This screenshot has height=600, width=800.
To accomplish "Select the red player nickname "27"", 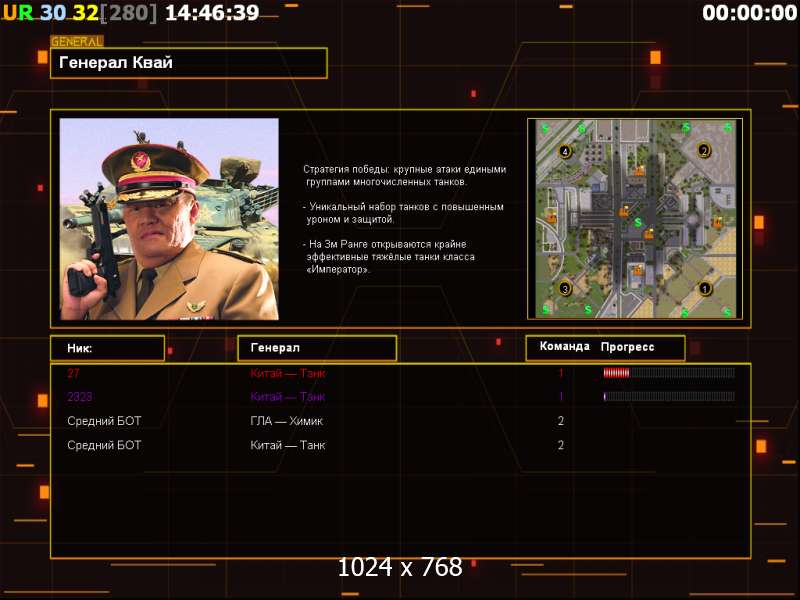I will [x=73, y=373].
